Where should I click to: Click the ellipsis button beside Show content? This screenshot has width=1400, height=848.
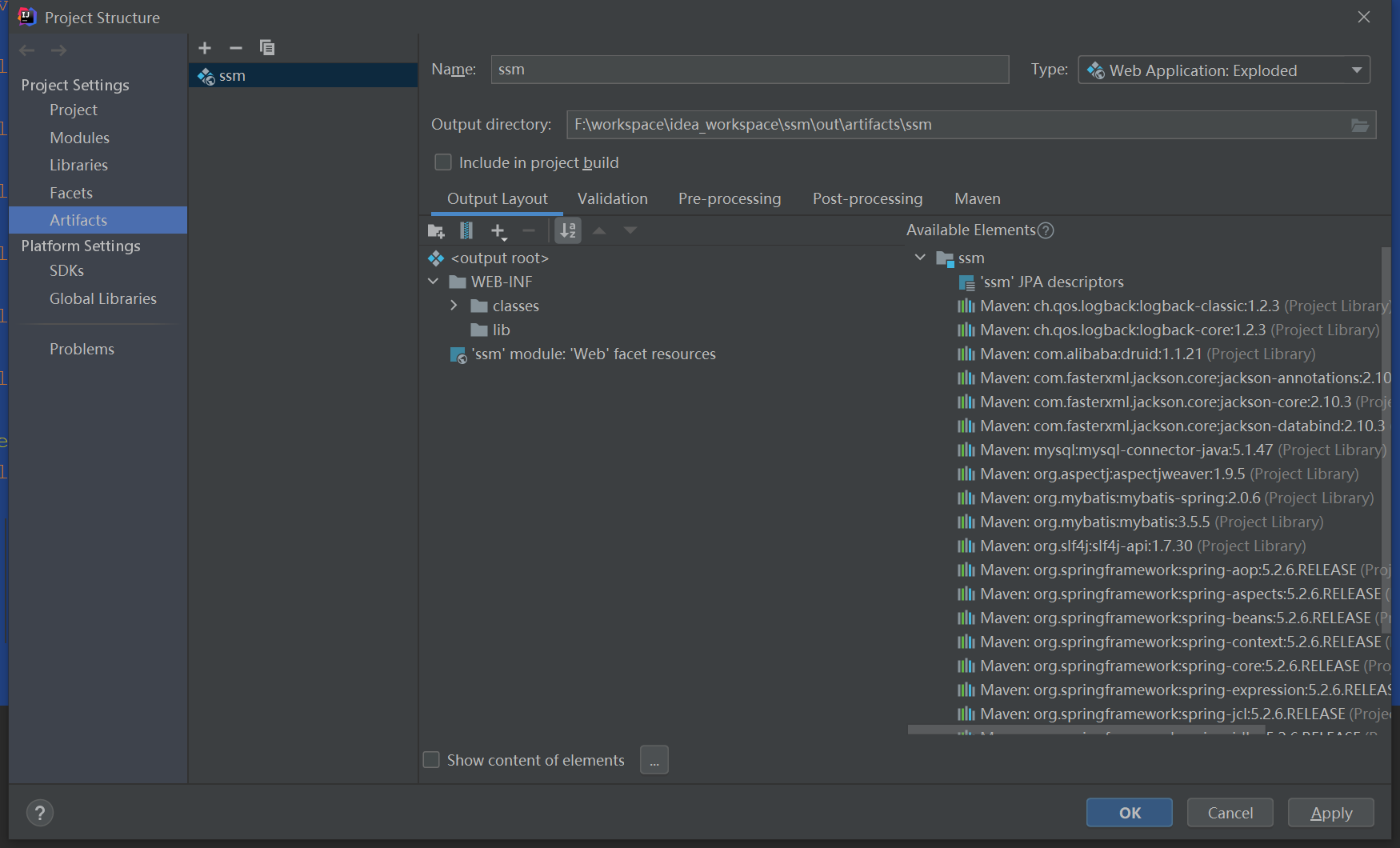(654, 760)
